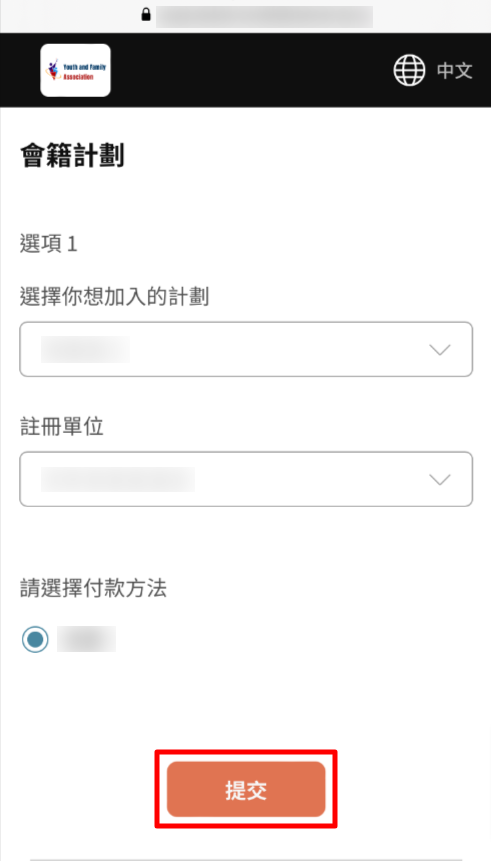Click the blurred payment method label beside the radio

(86, 639)
